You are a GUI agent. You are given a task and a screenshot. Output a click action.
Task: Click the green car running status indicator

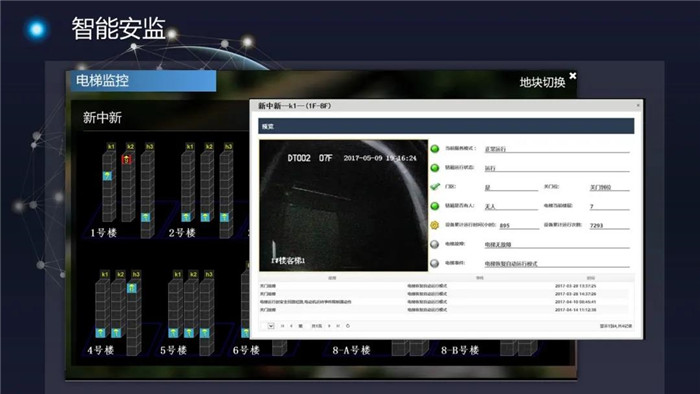click(434, 168)
